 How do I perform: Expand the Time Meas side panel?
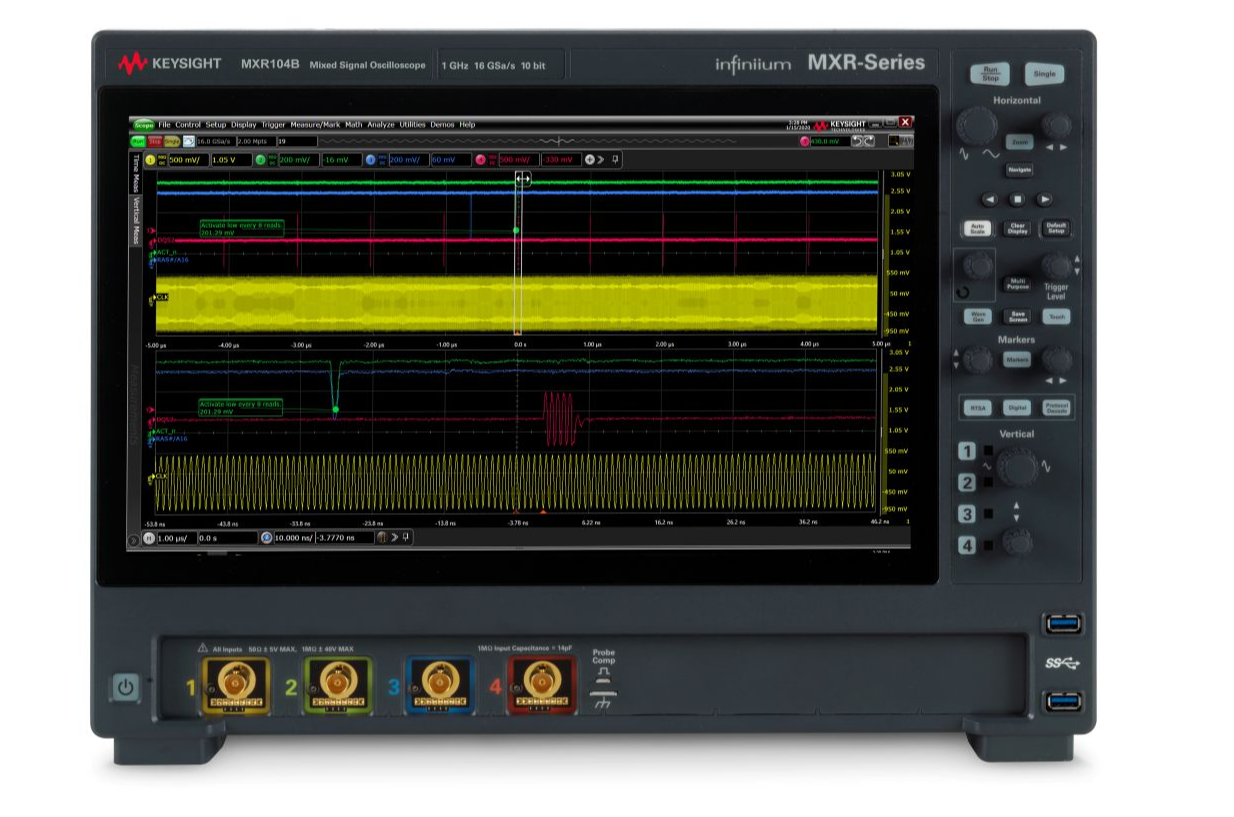(x=136, y=174)
